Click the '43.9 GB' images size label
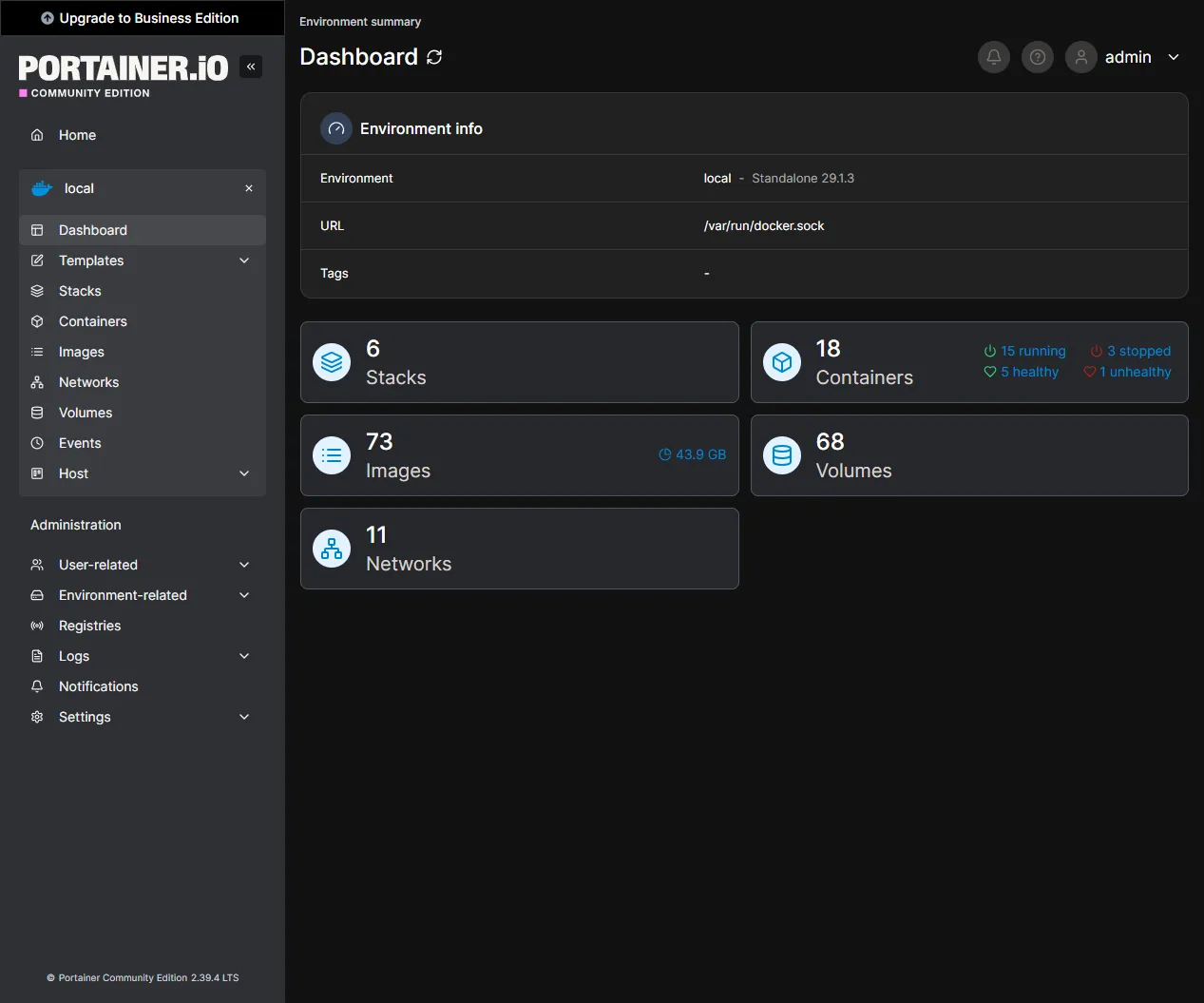 click(x=692, y=454)
